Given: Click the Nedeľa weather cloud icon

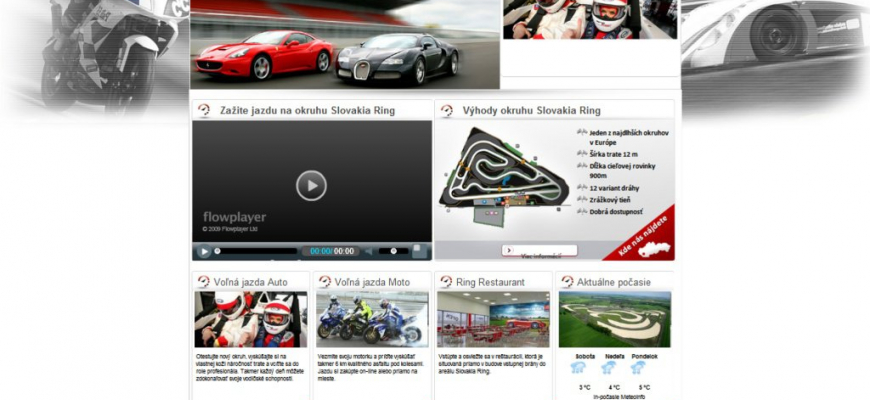Looking at the screenshot, I should 609,368.
